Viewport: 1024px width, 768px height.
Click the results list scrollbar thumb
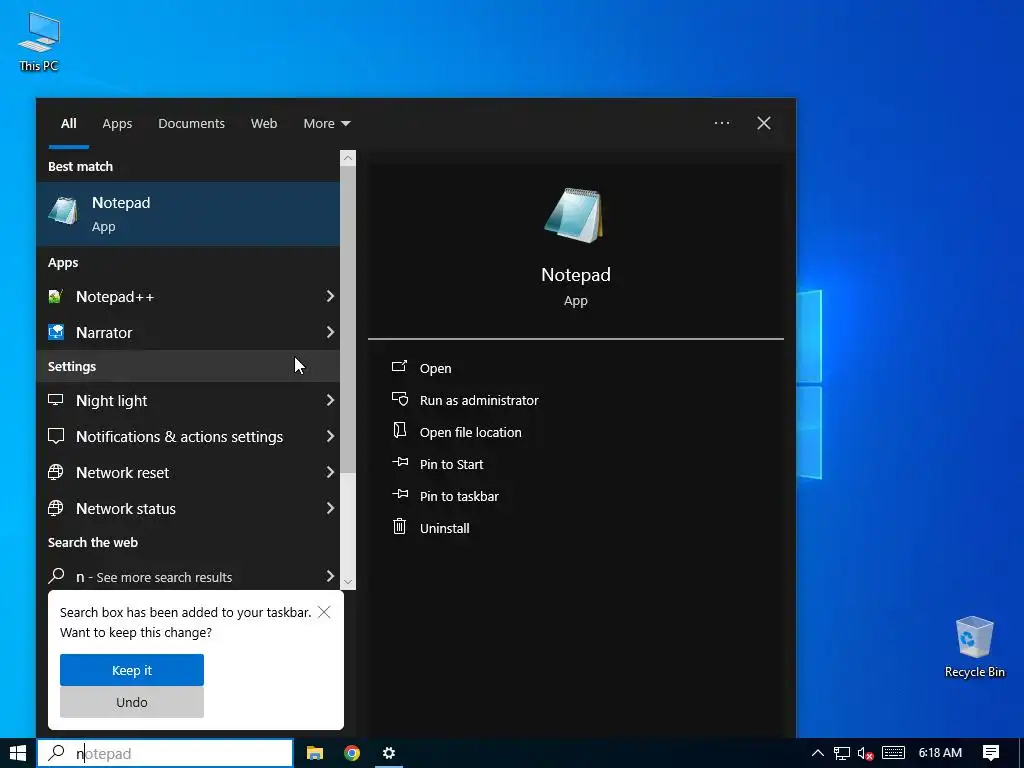[348, 319]
